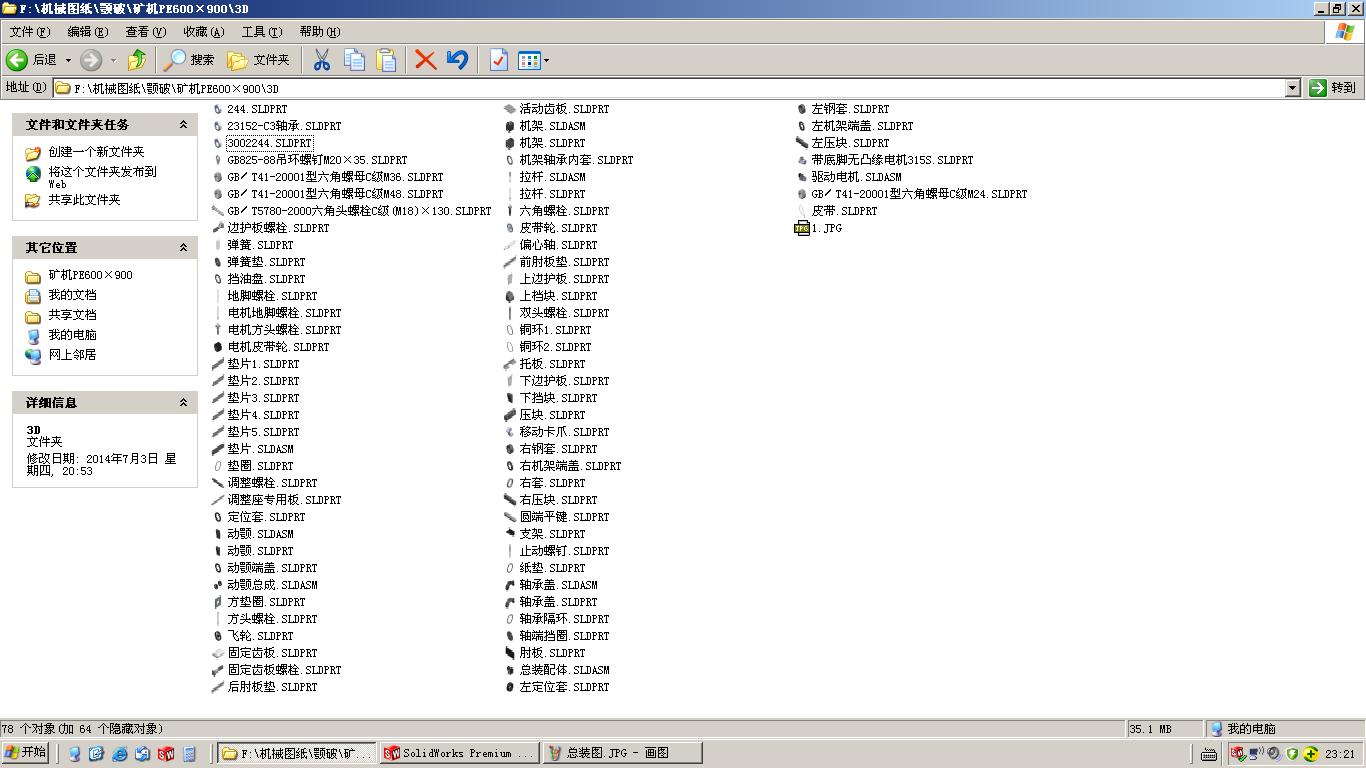Click into the address bar path field
The height and width of the screenshot is (768, 1366).
point(668,88)
